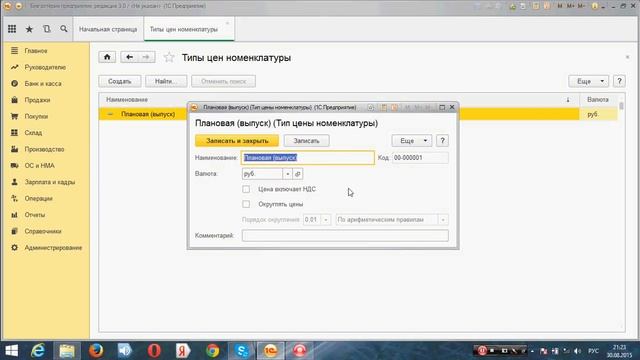Viewport: 640px width, 360px height.
Task: Open Отчеты section
Action: tap(35, 215)
